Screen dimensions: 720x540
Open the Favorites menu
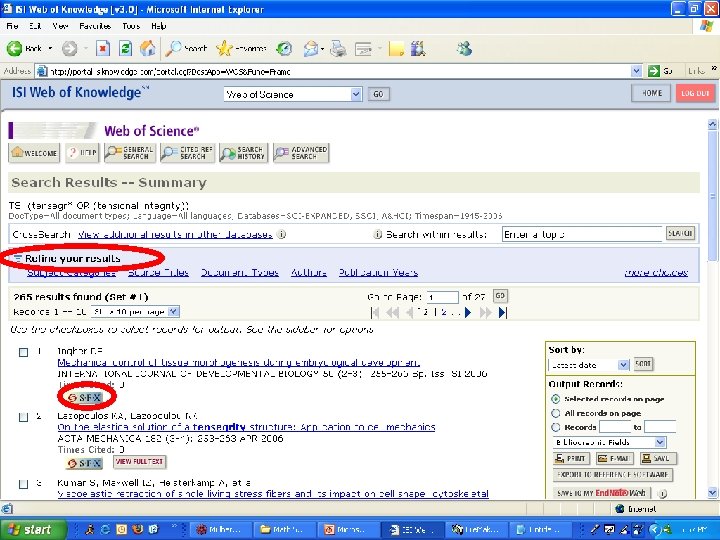[95, 26]
